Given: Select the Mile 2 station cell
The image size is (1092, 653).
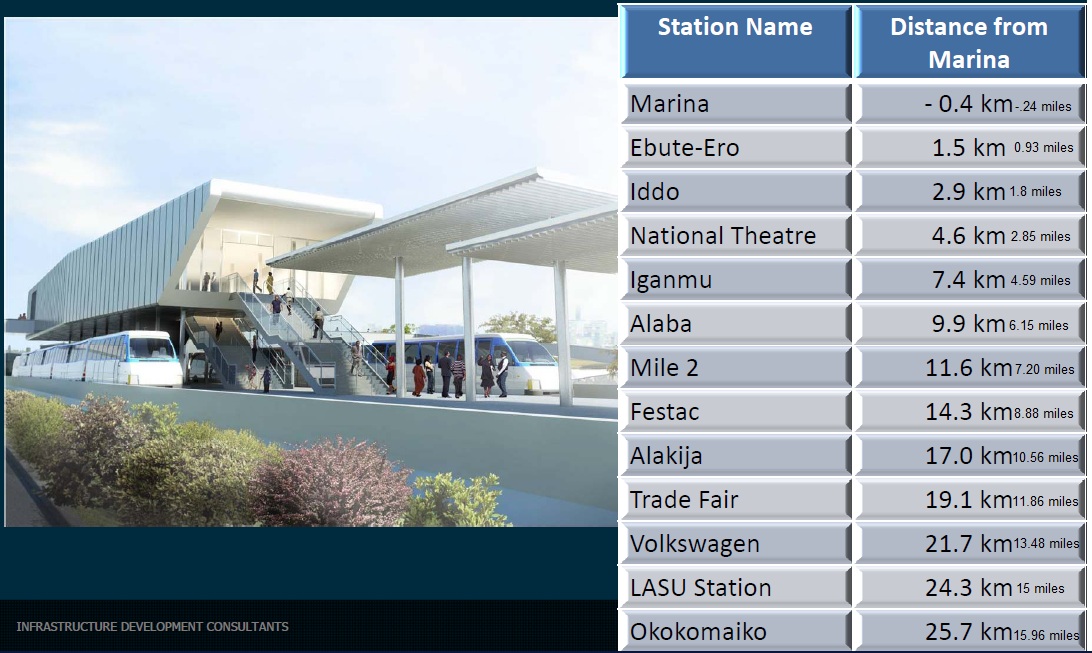Looking at the screenshot, I should [735, 368].
